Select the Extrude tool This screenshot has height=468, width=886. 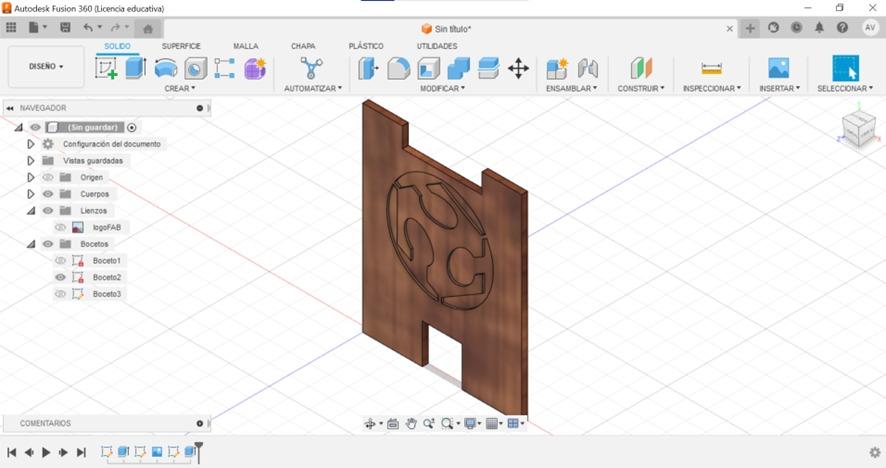[136, 68]
